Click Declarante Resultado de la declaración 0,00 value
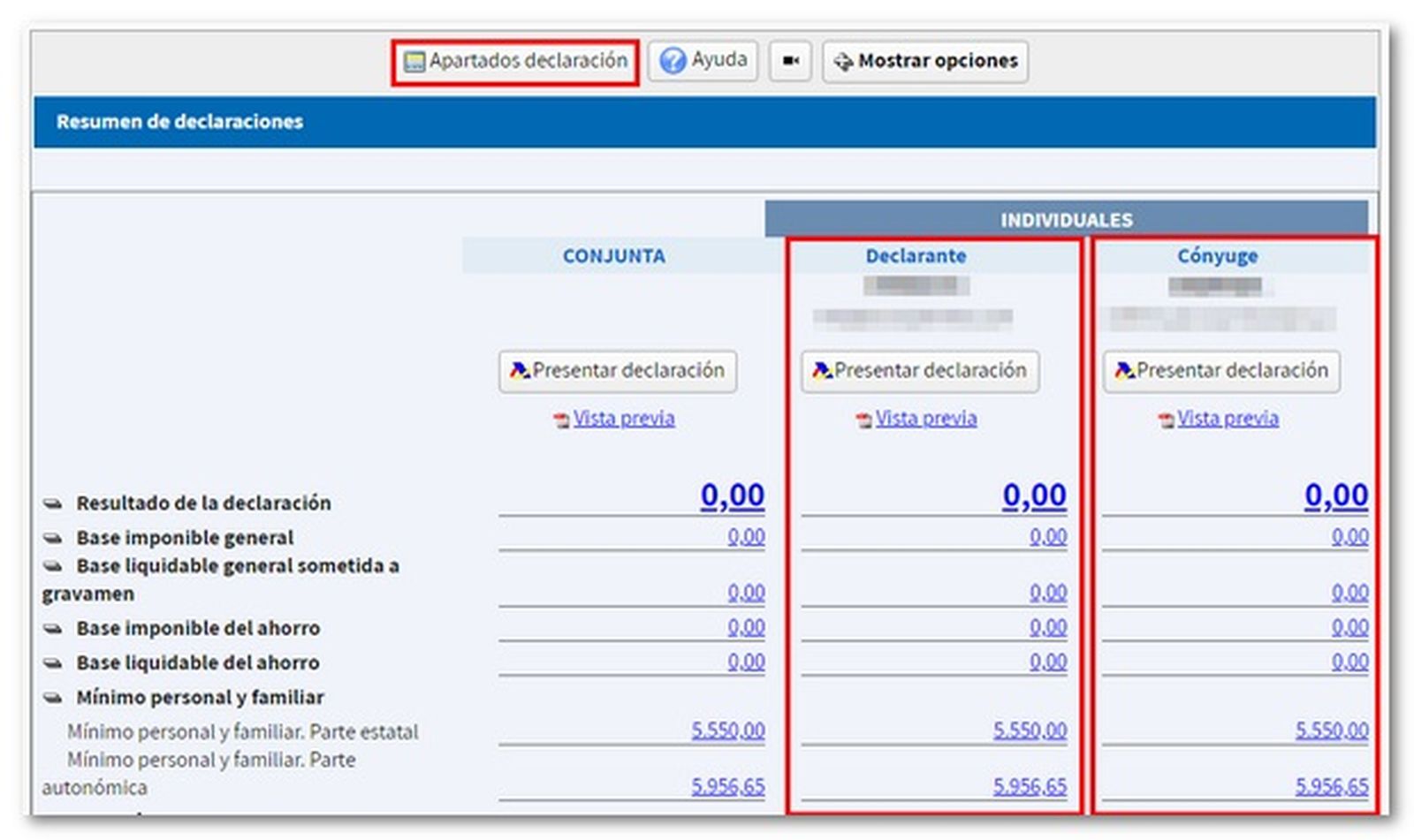The image size is (1414, 840). (x=1034, y=496)
